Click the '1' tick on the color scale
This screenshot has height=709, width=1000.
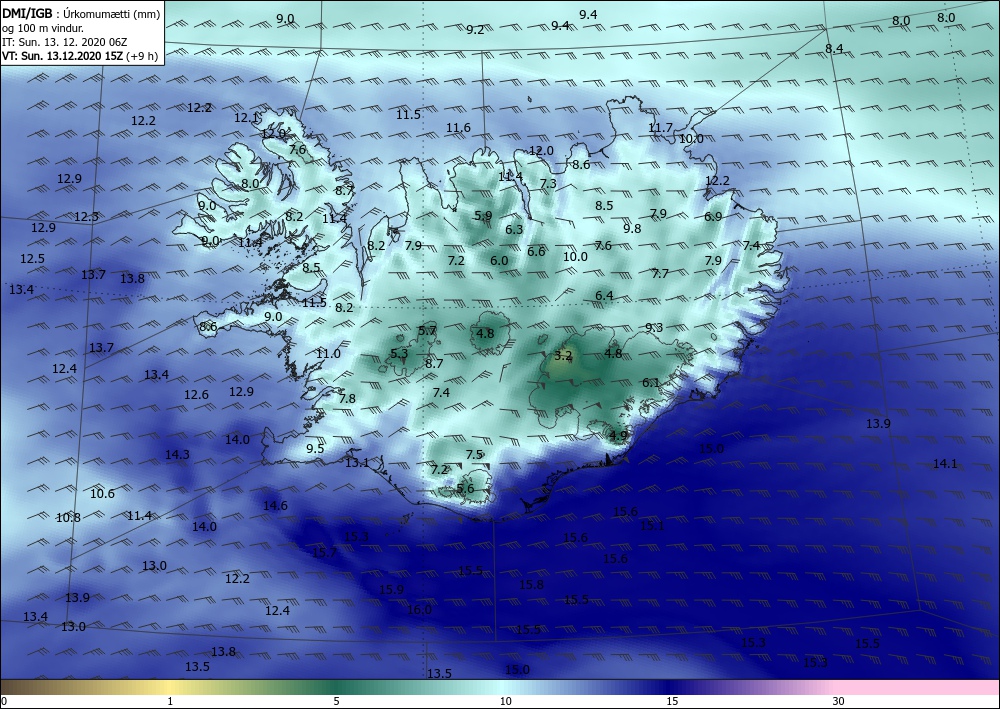[170, 701]
